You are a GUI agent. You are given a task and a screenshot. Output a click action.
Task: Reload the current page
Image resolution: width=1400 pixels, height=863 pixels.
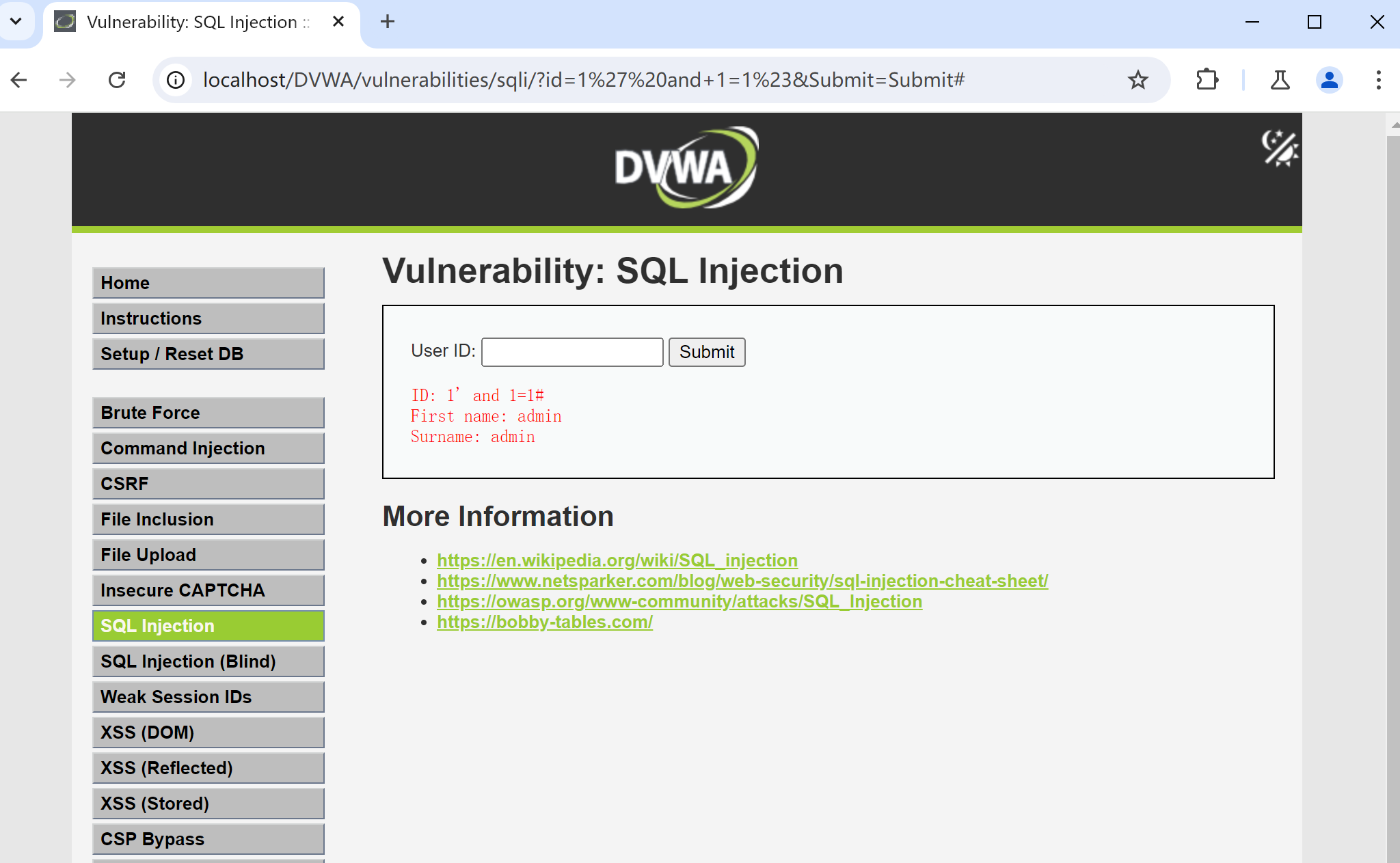click(x=117, y=80)
